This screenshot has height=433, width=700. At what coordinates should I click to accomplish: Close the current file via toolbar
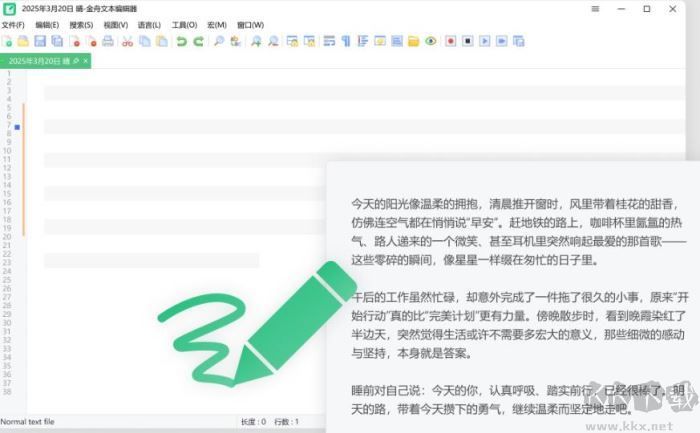[x=75, y=42]
